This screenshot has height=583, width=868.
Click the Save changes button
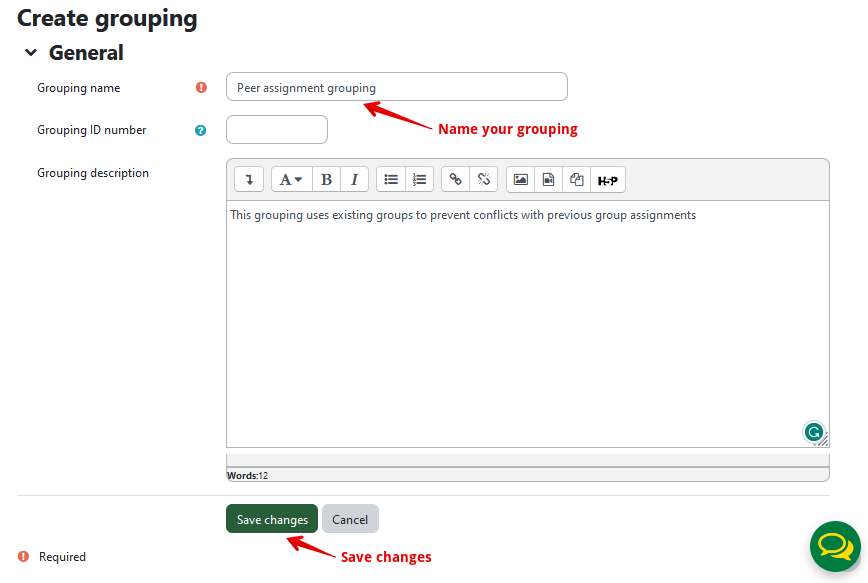[x=272, y=519]
